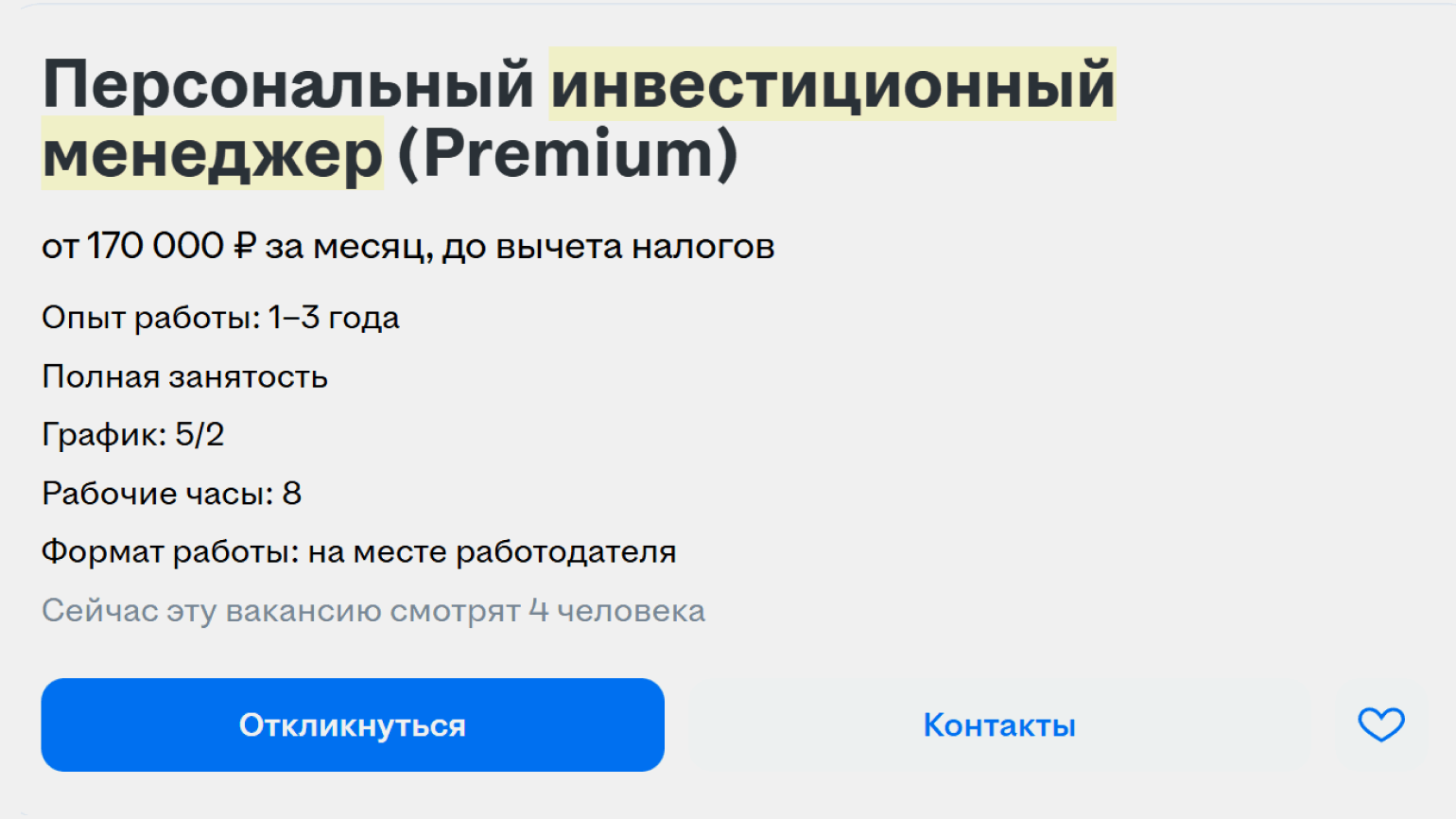Image resolution: width=1456 pixels, height=819 pixels.
Task: Click the highlighted word инвестиционный
Action: click(x=832, y=85)
